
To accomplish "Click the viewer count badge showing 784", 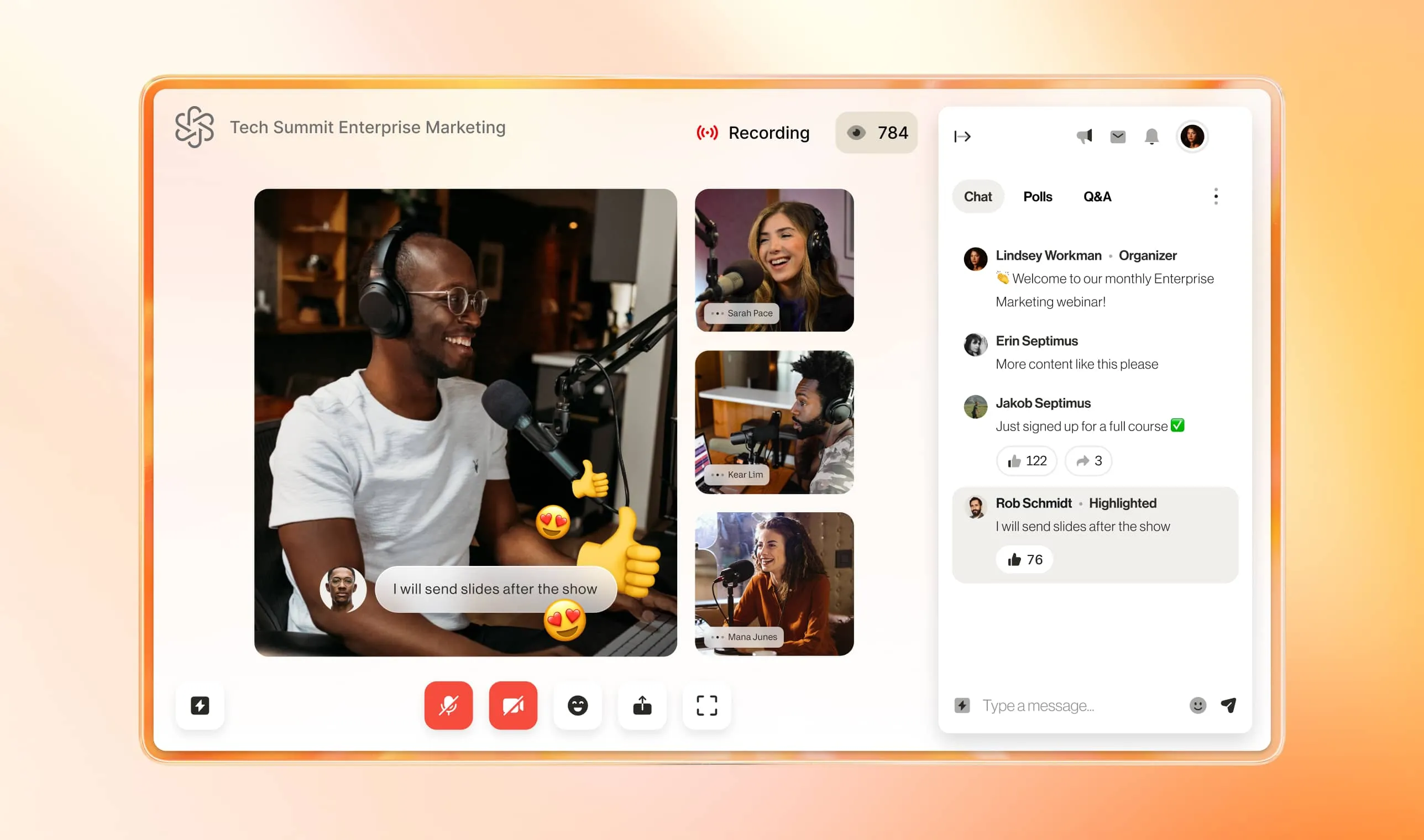I will point(877,133).
